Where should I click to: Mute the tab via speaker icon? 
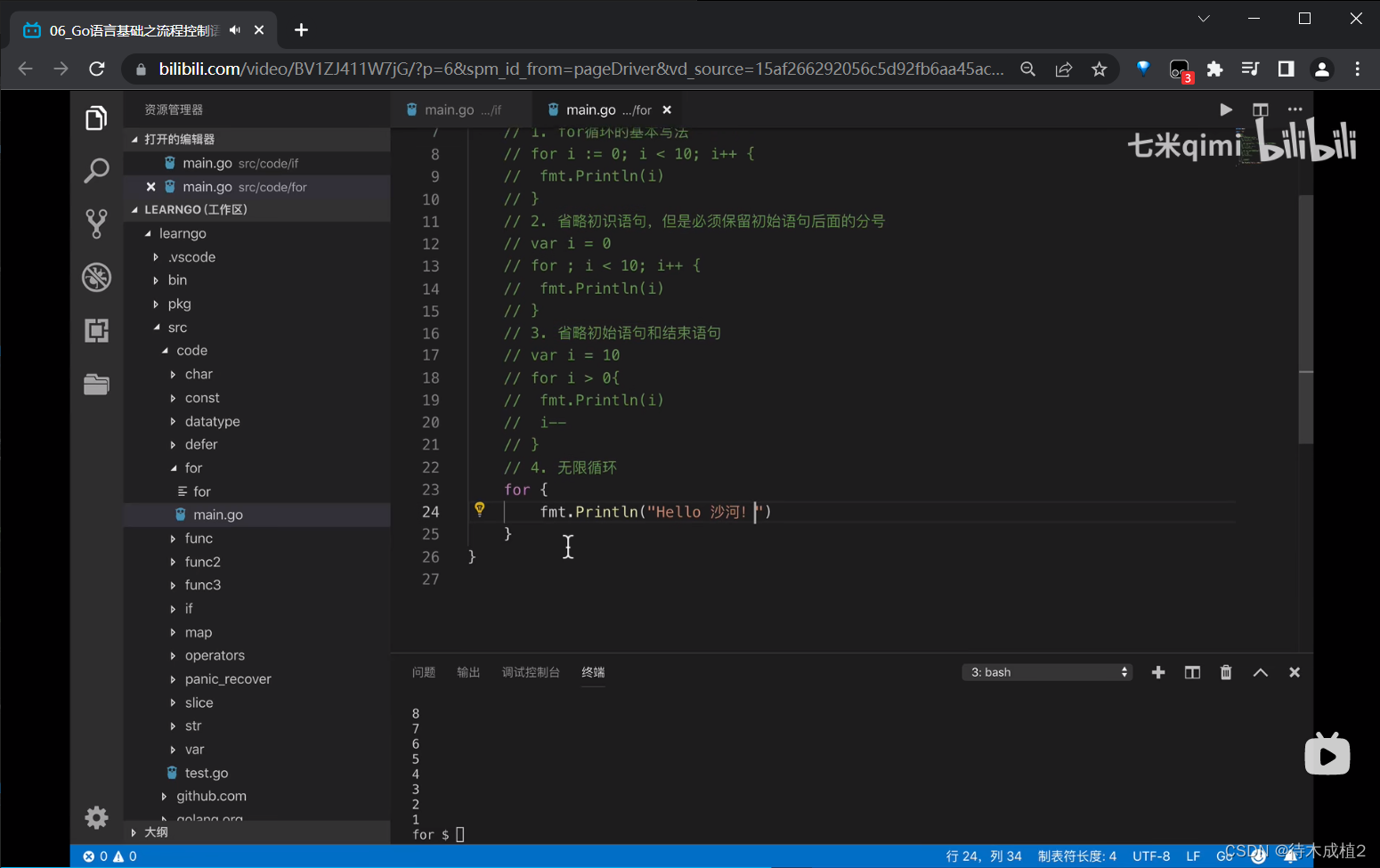235,29
